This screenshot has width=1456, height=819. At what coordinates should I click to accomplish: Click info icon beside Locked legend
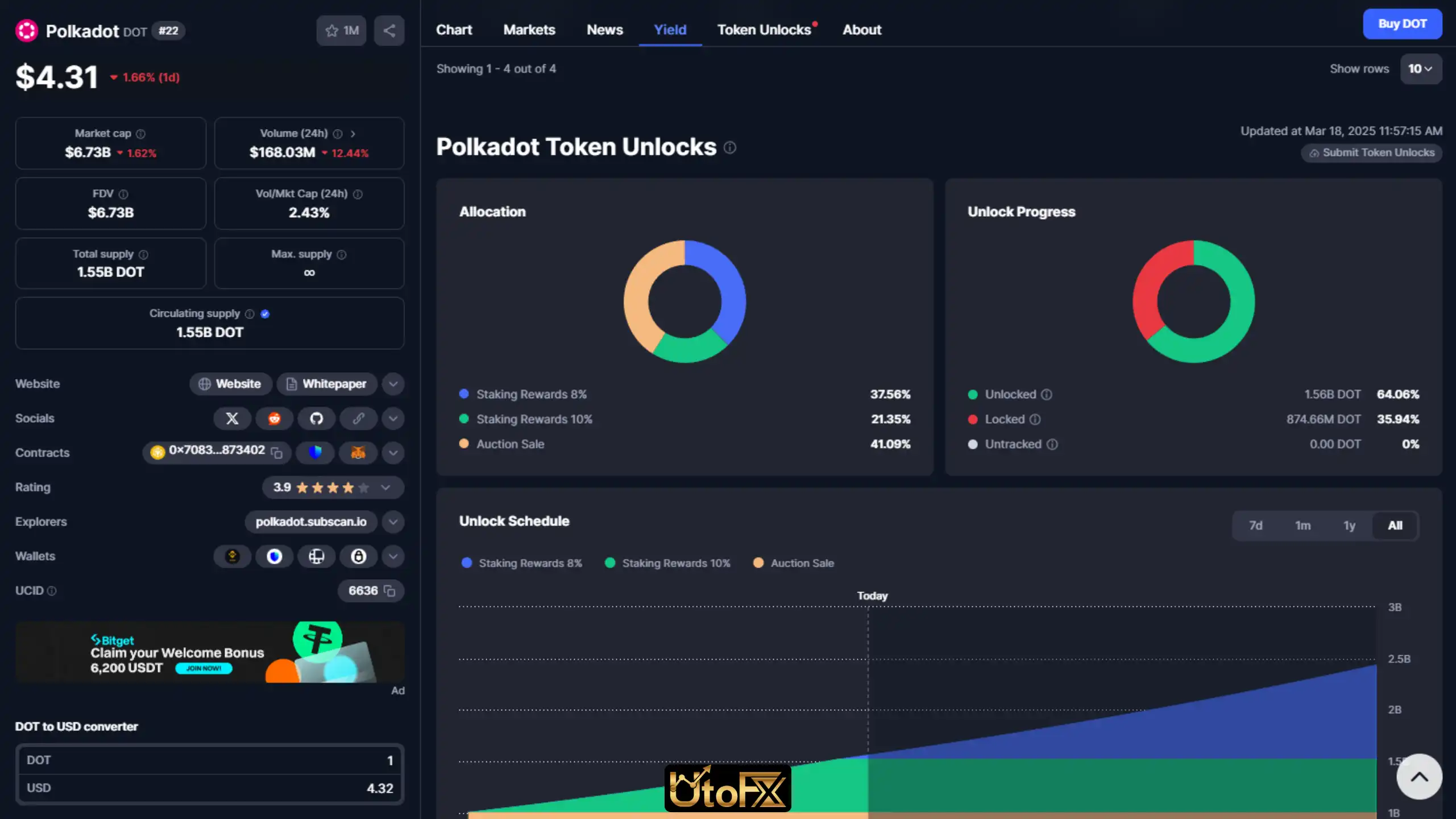tap(1035, 419)
